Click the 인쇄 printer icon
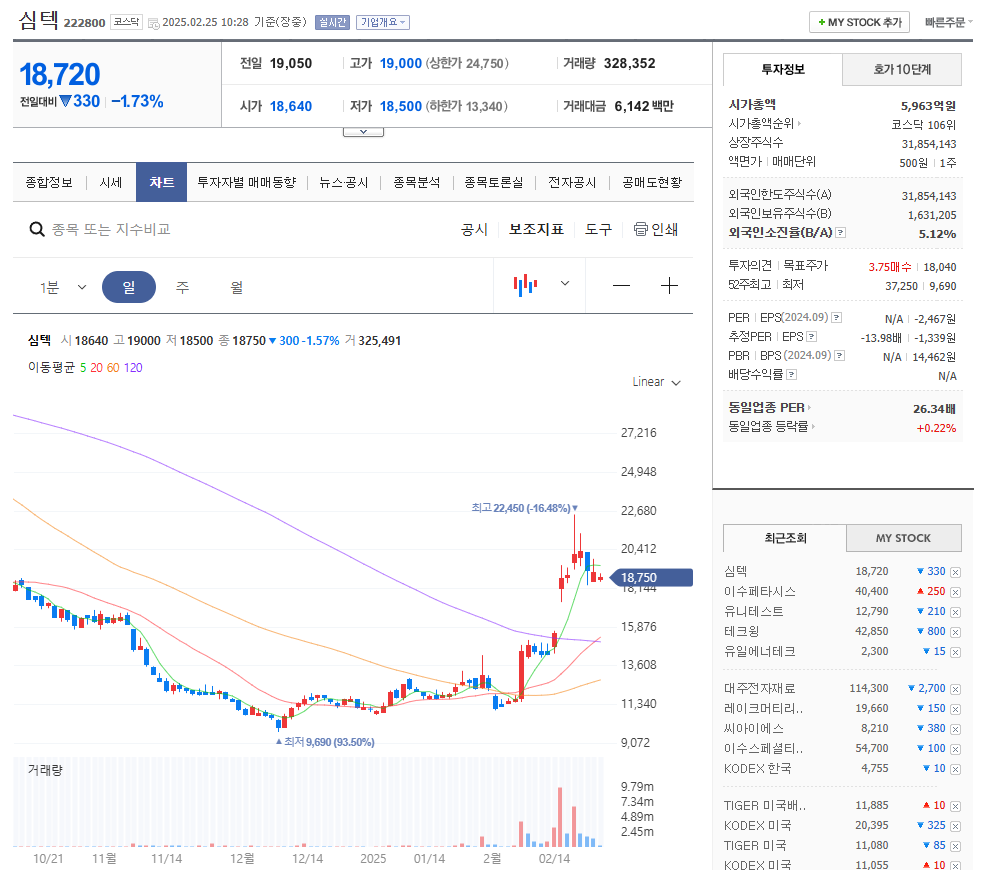The width and height of the screenshot is (982, 870). click(x=639, y=228)
